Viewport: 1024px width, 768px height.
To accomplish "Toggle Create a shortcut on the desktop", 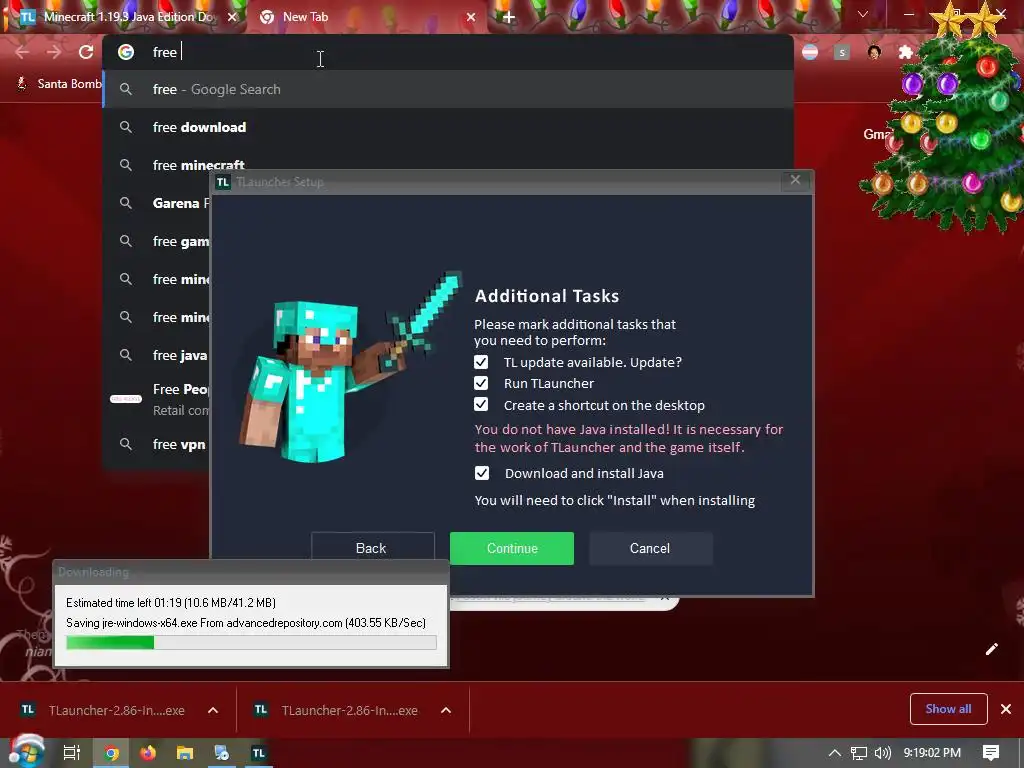I will pyautogui.click(x=481, y=405).
